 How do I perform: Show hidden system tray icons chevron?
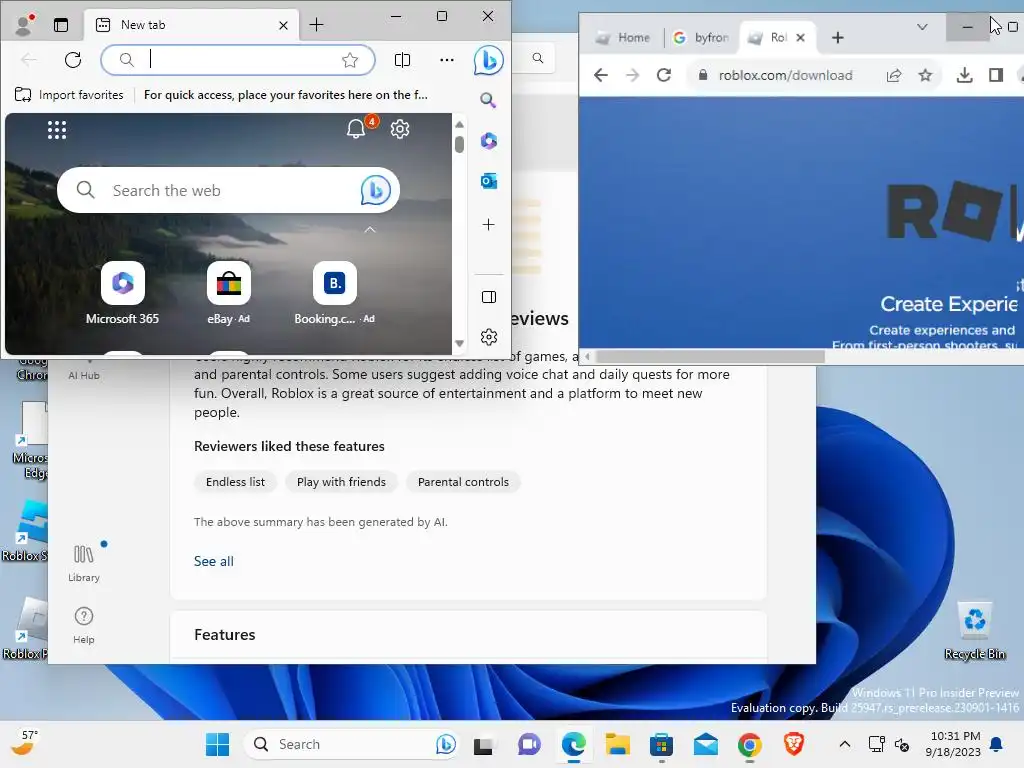[844, 744]
